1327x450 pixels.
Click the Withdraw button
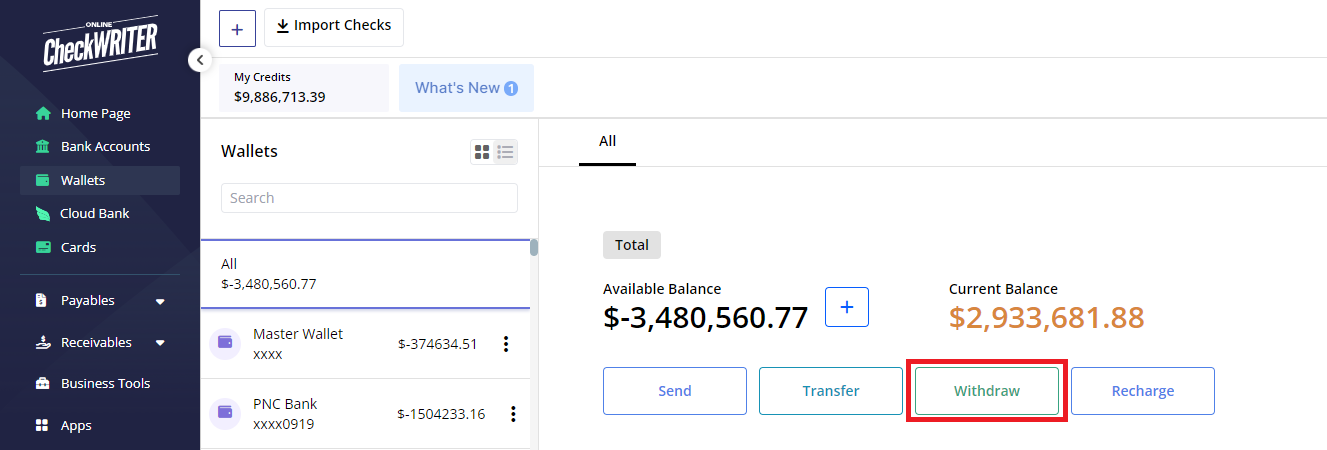tap(986, 391)
